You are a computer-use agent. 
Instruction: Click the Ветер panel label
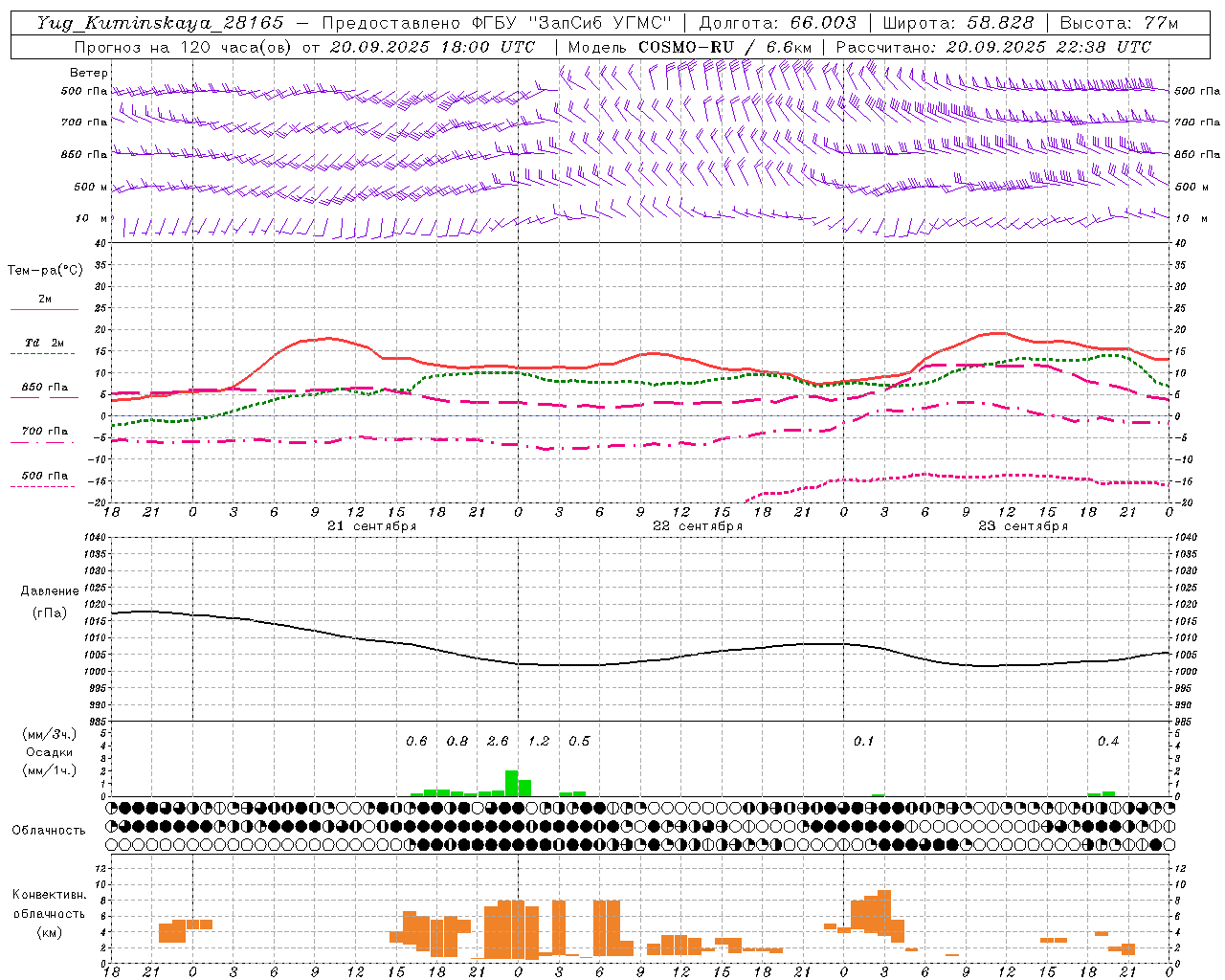[88, 73]
